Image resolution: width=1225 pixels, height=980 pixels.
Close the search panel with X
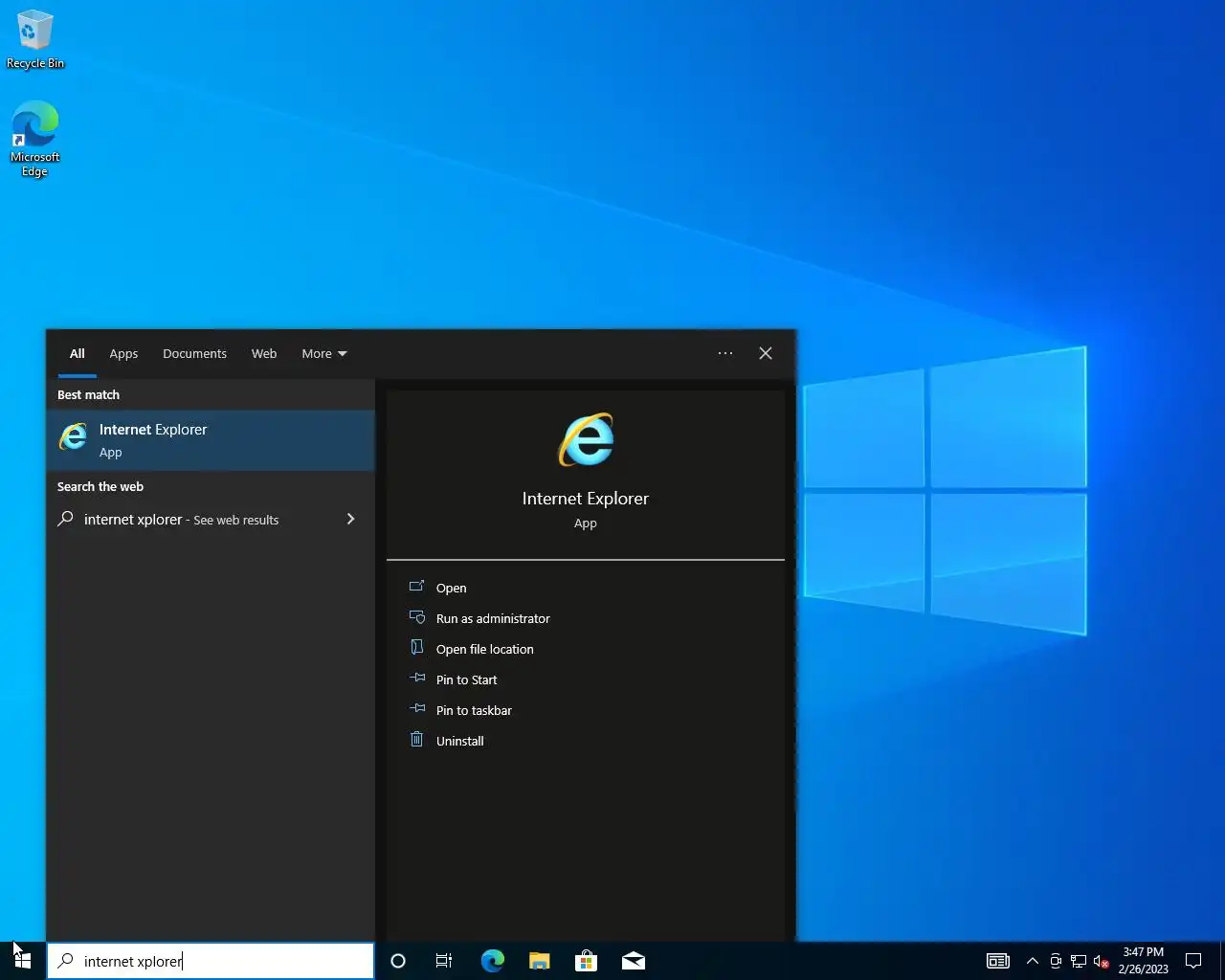766,353
